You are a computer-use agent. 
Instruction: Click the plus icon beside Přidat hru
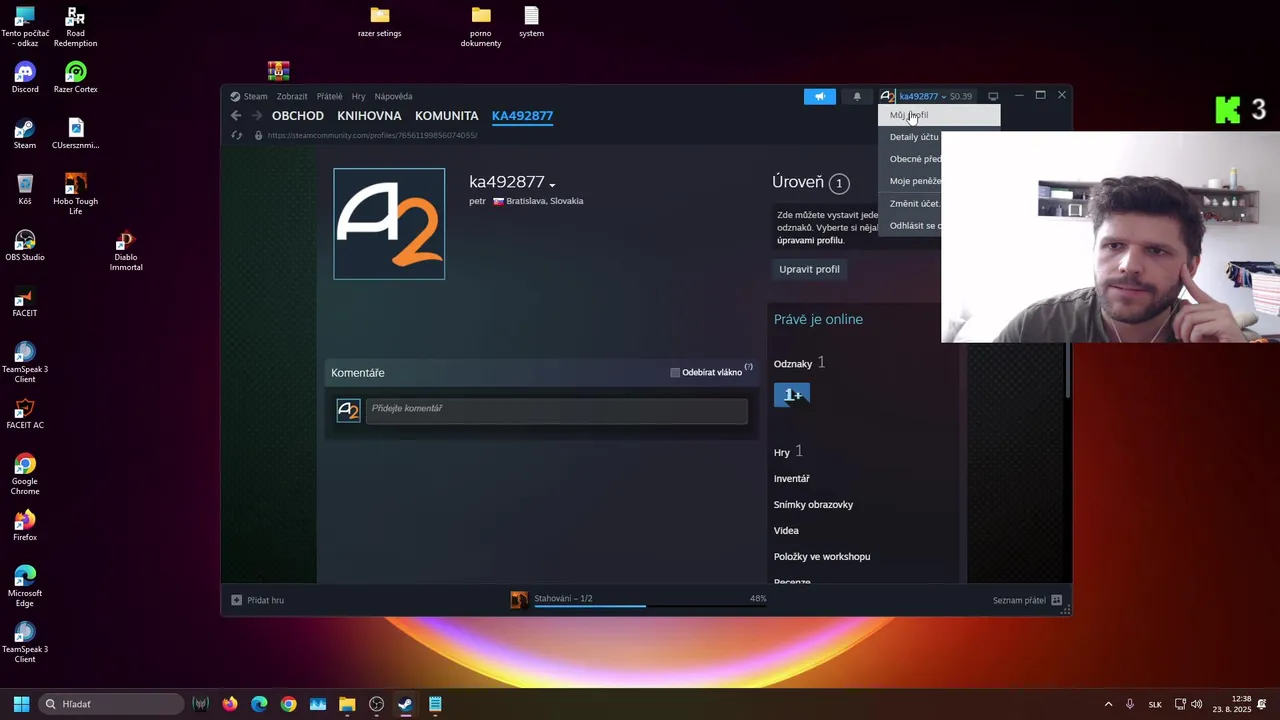pos(236,600)
